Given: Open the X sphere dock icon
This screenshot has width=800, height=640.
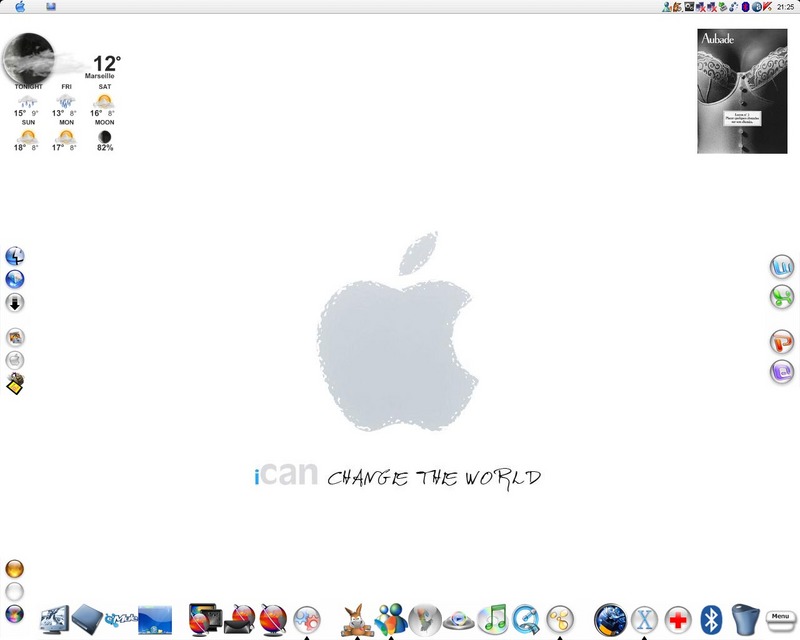Looking at the screenshot, I should click(x=644, y=620).
